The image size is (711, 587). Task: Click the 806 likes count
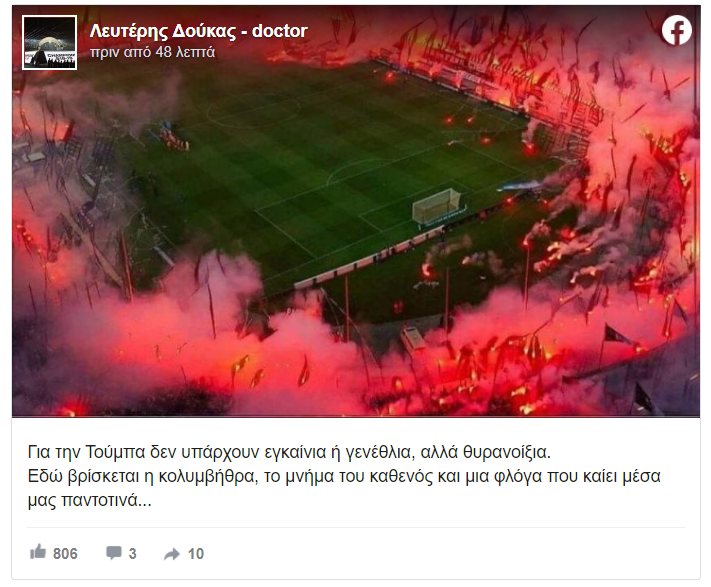[x=65, y=553]
